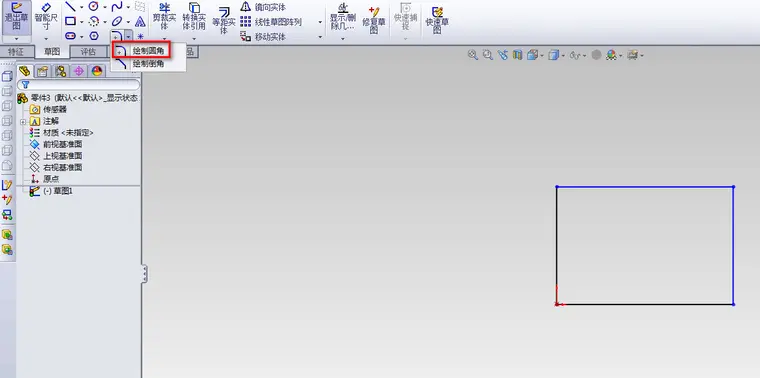
Task: Click the 退出草图 (Exit Sketch) button
Action: [16, 17]
